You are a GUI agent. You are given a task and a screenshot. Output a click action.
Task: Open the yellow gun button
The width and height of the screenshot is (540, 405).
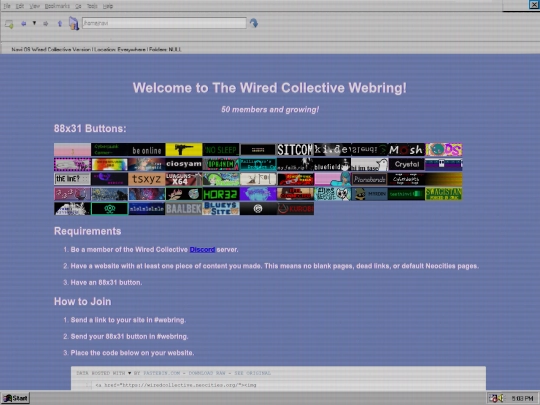tap(184, 150)
